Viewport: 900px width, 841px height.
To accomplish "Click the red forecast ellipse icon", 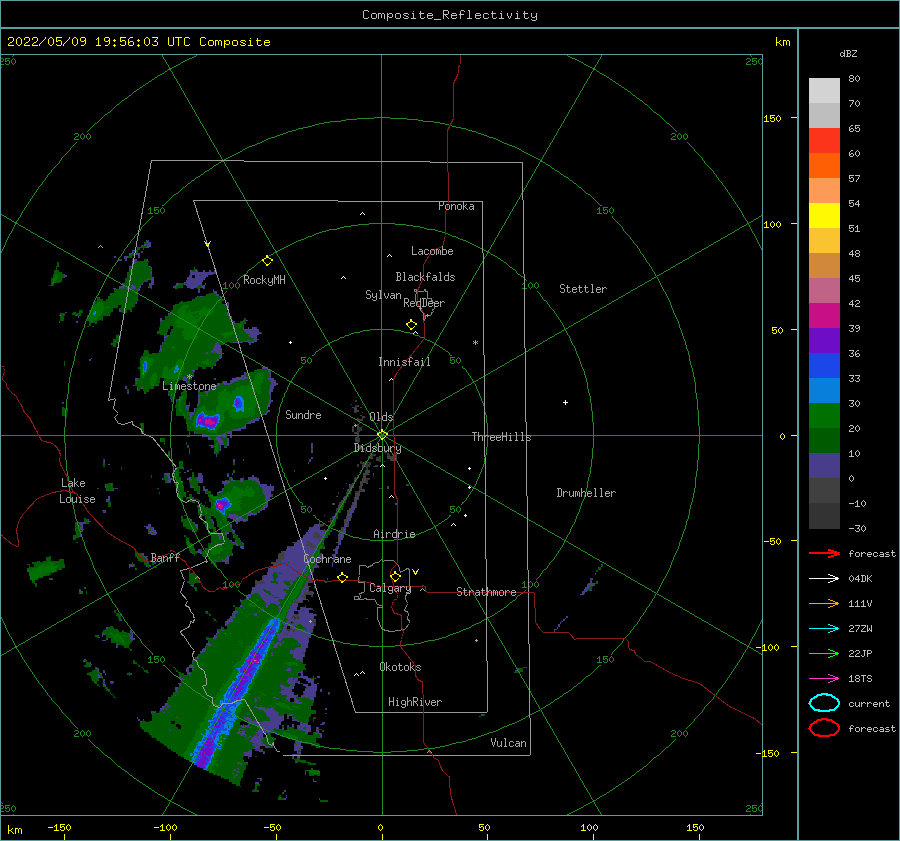I will pos(824,728).
